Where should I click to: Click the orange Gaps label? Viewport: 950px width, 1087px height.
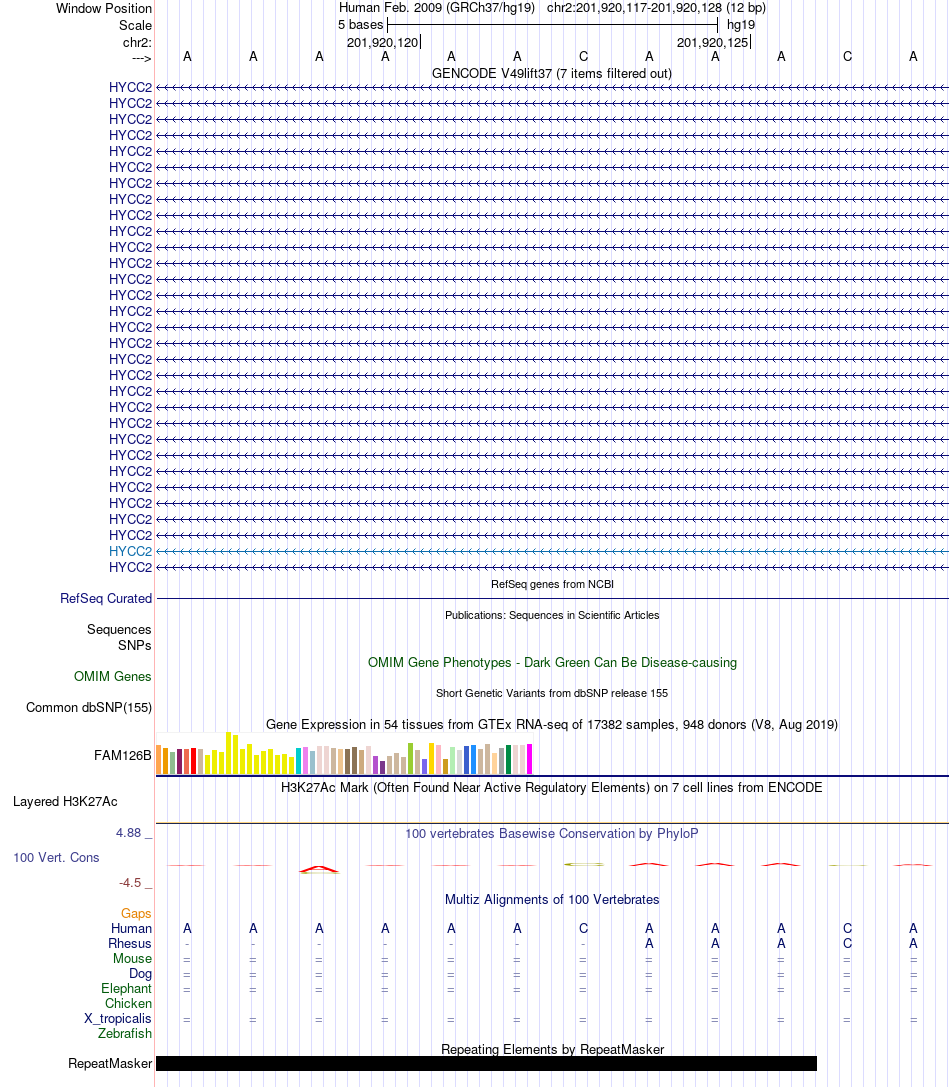click(136, 914)
